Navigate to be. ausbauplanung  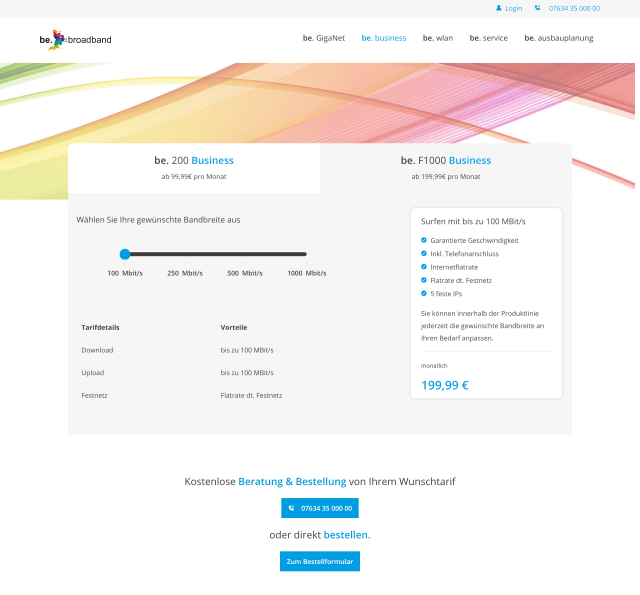tap(559, 38)
